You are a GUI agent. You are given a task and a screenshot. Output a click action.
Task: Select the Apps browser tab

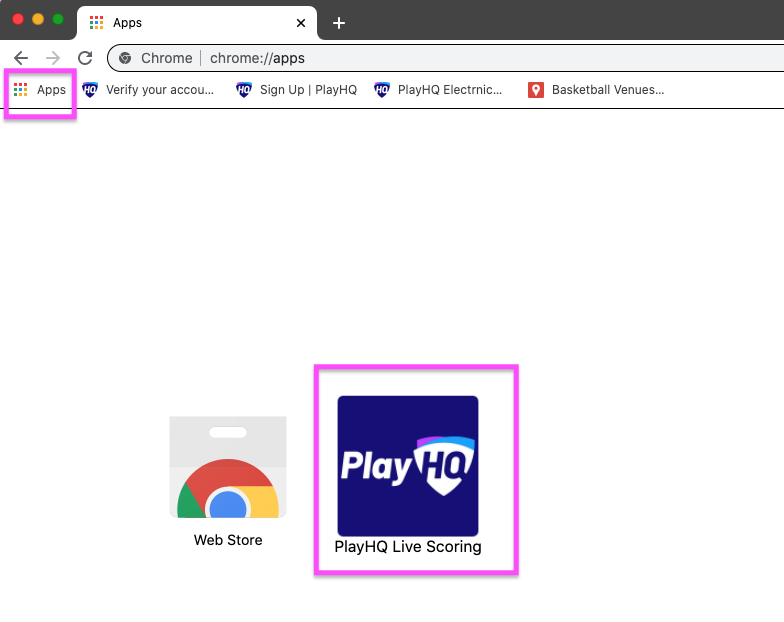coord(197,23)
